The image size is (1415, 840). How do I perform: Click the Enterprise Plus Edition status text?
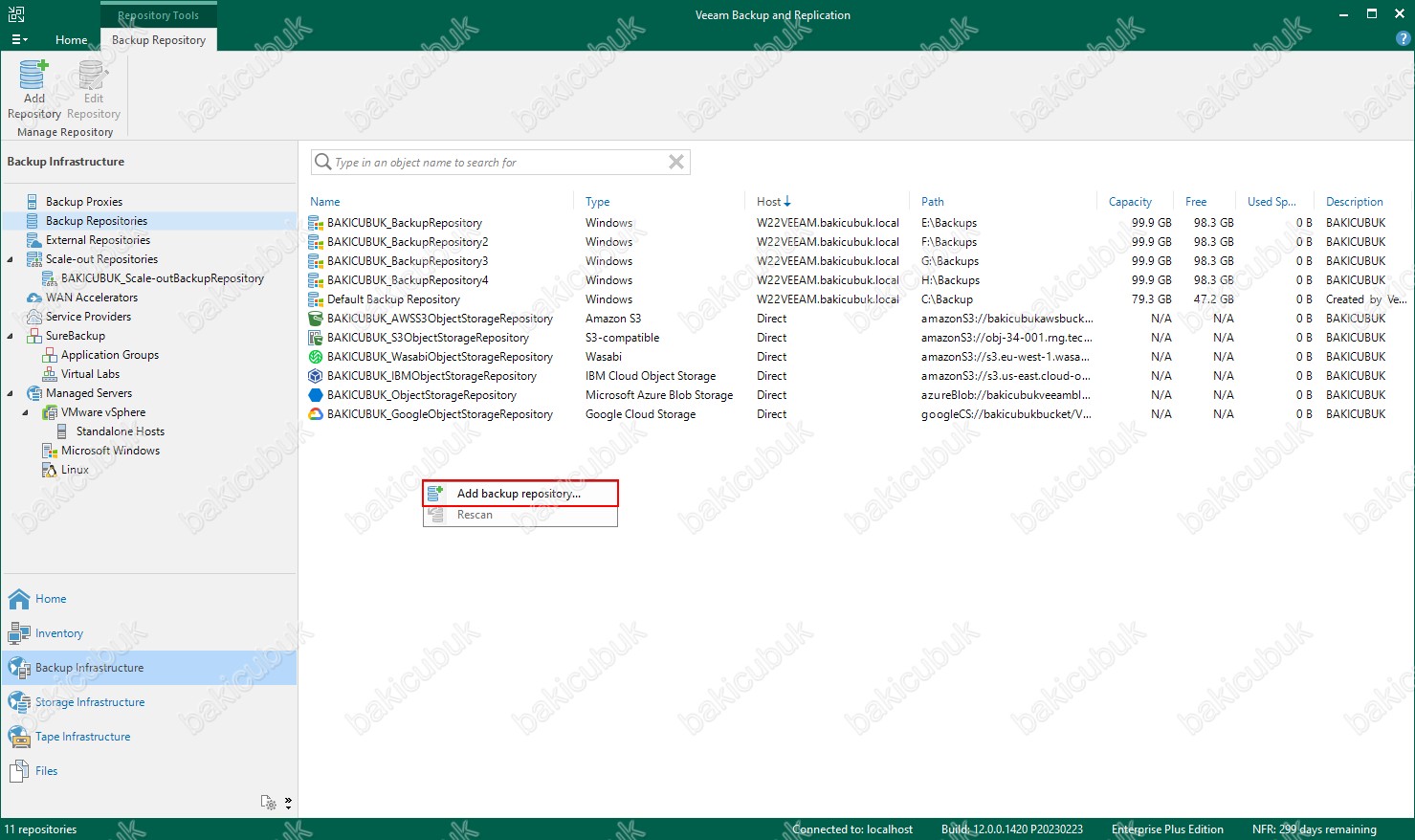tap(1167, 829)
